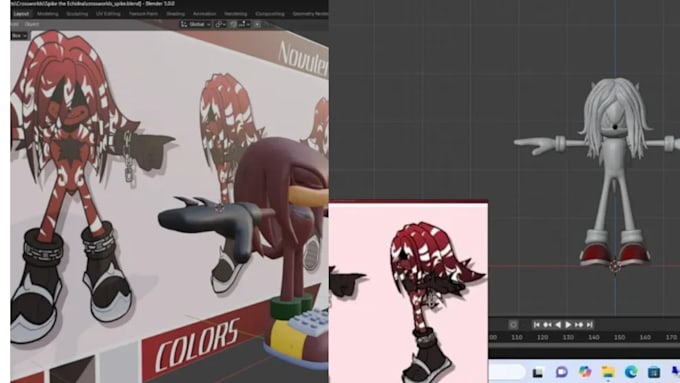Click the Windows taskbar search box
Viewport: 680px width, 383px height.
(x=507, y=372)
